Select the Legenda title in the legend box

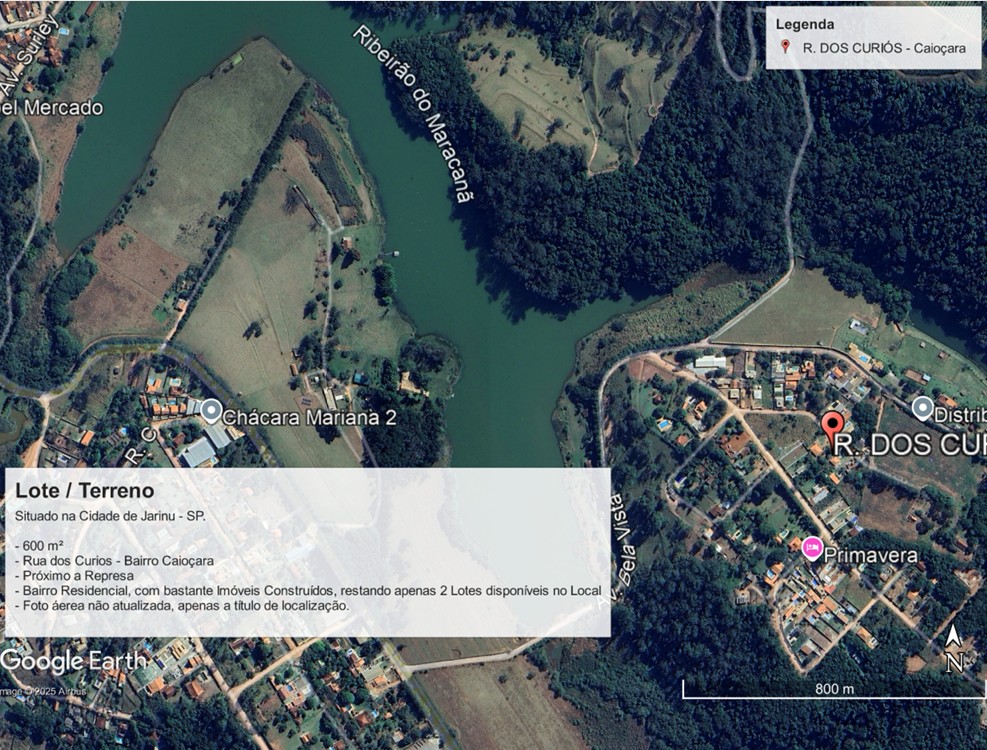pos(805,24)
